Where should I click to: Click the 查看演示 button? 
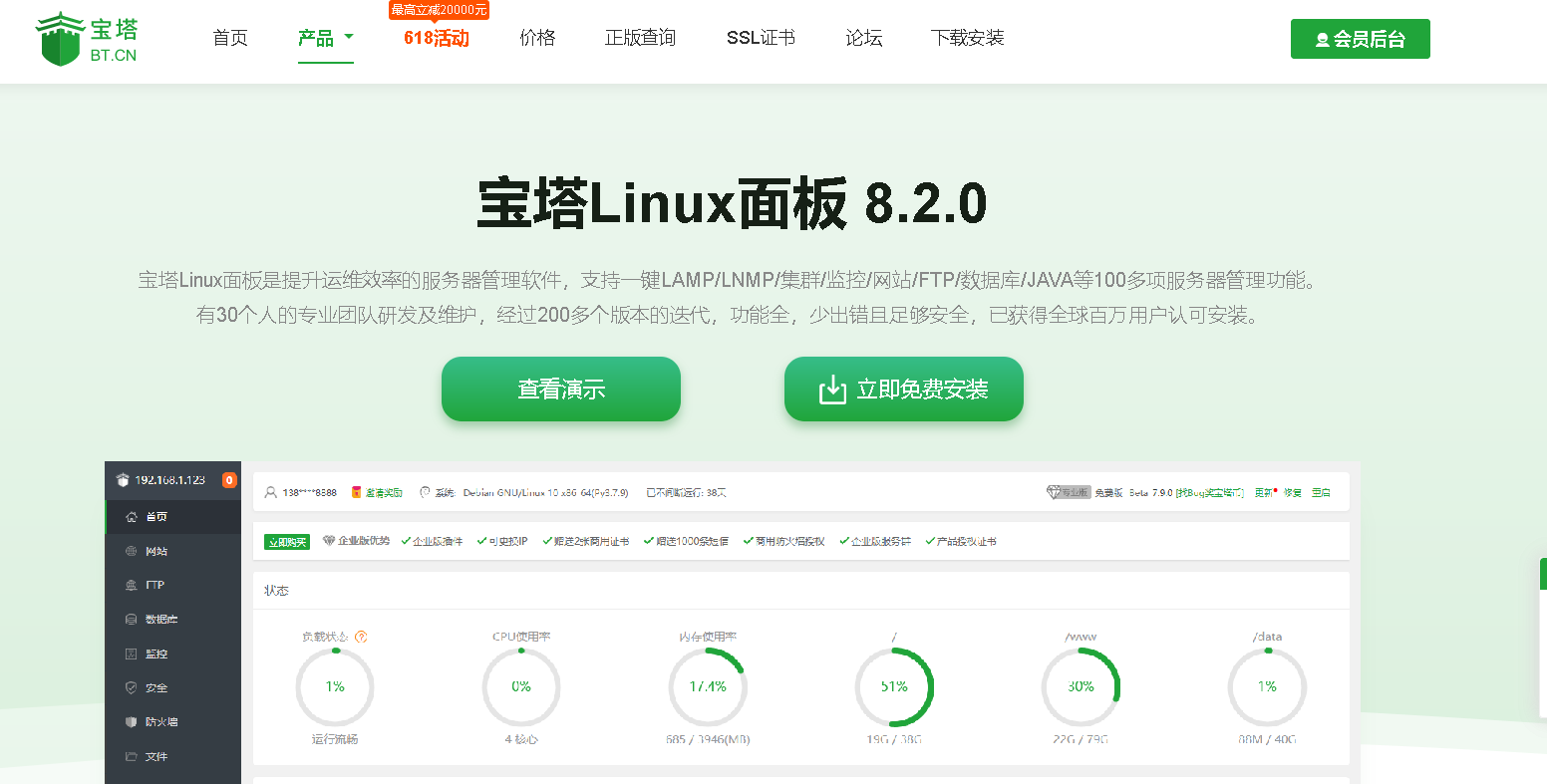pos(561,390)
